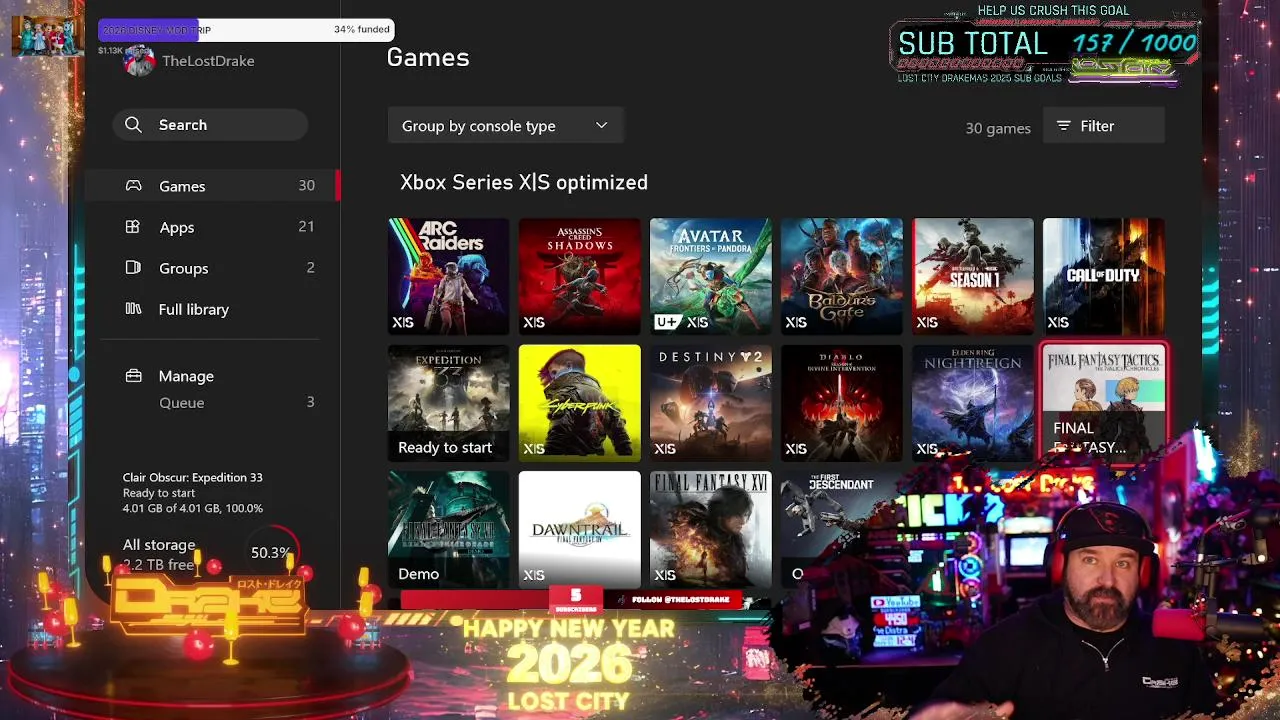Click the X|S badge on Final Fantasy XVI

665,575
